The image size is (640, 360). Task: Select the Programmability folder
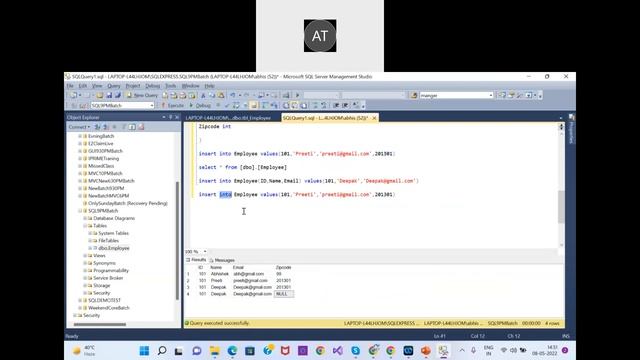click(111, 271)
